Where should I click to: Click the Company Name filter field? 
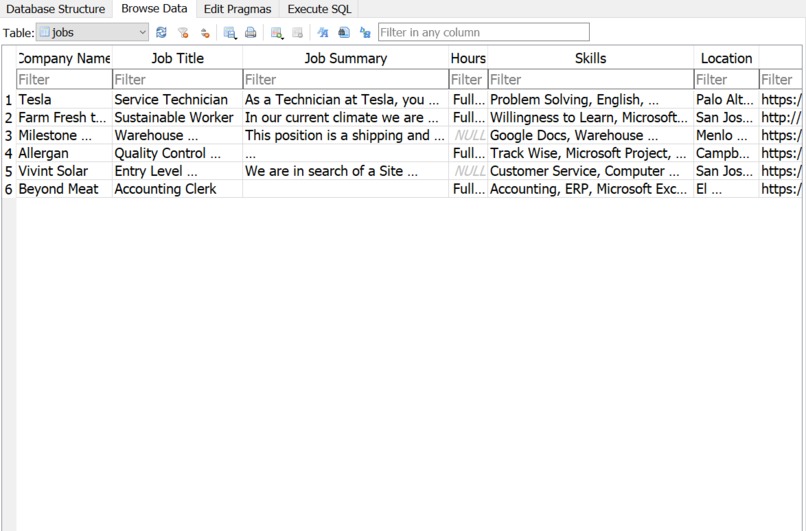(64, 80)
